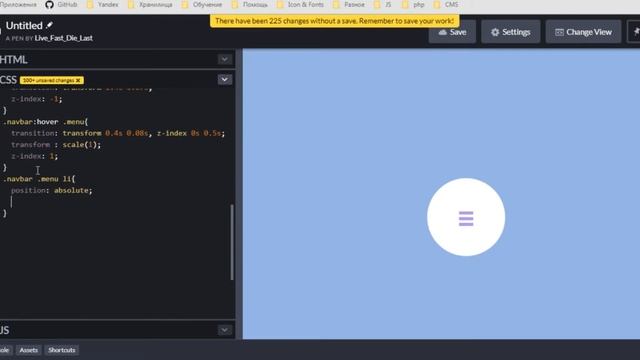Click the hamburger menu icon in preview
Image resolution: width=640 pixels, height=360 pixels.
(466, 218)
